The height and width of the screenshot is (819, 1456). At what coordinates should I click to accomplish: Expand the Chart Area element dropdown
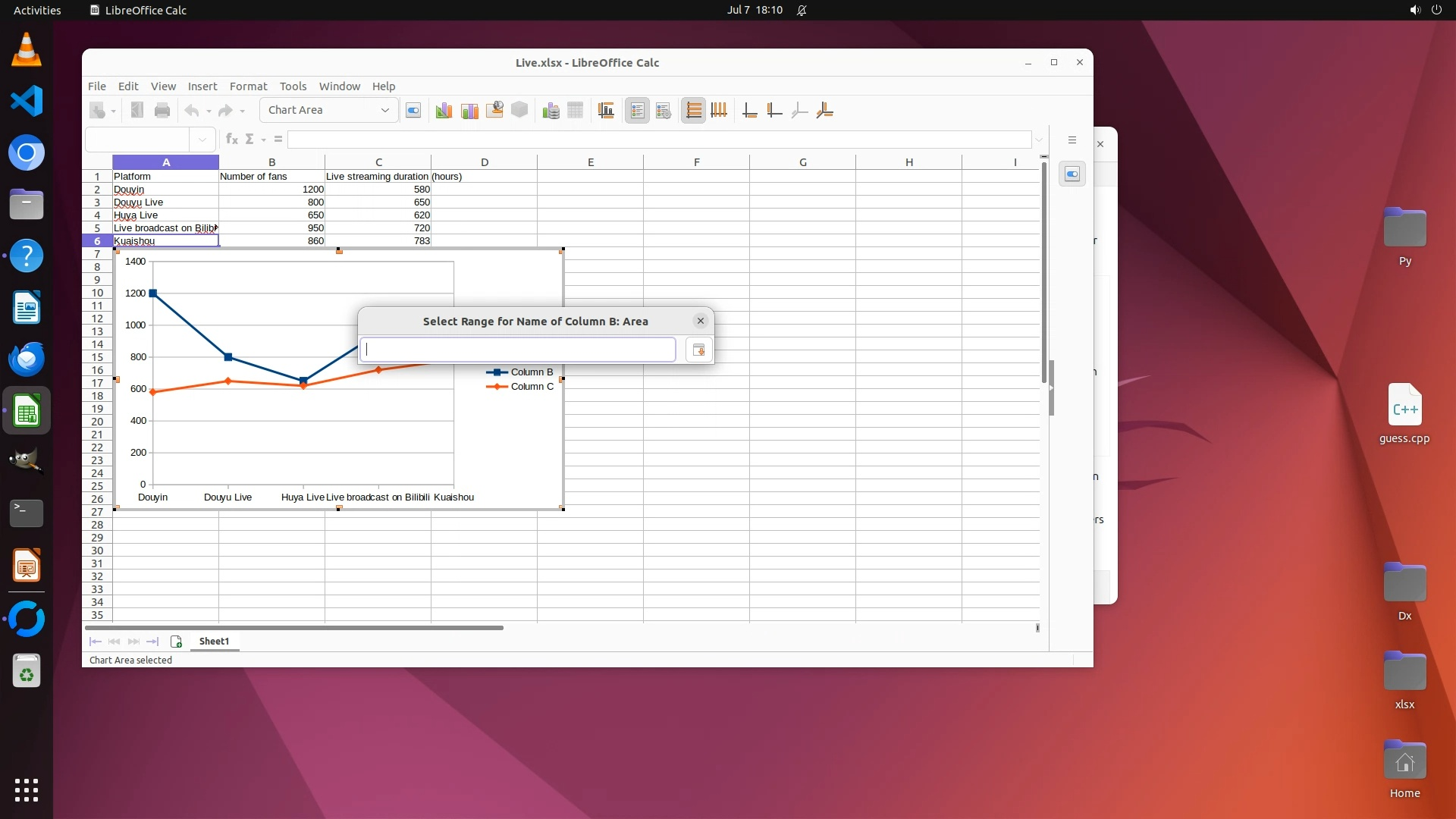(385, 111)
